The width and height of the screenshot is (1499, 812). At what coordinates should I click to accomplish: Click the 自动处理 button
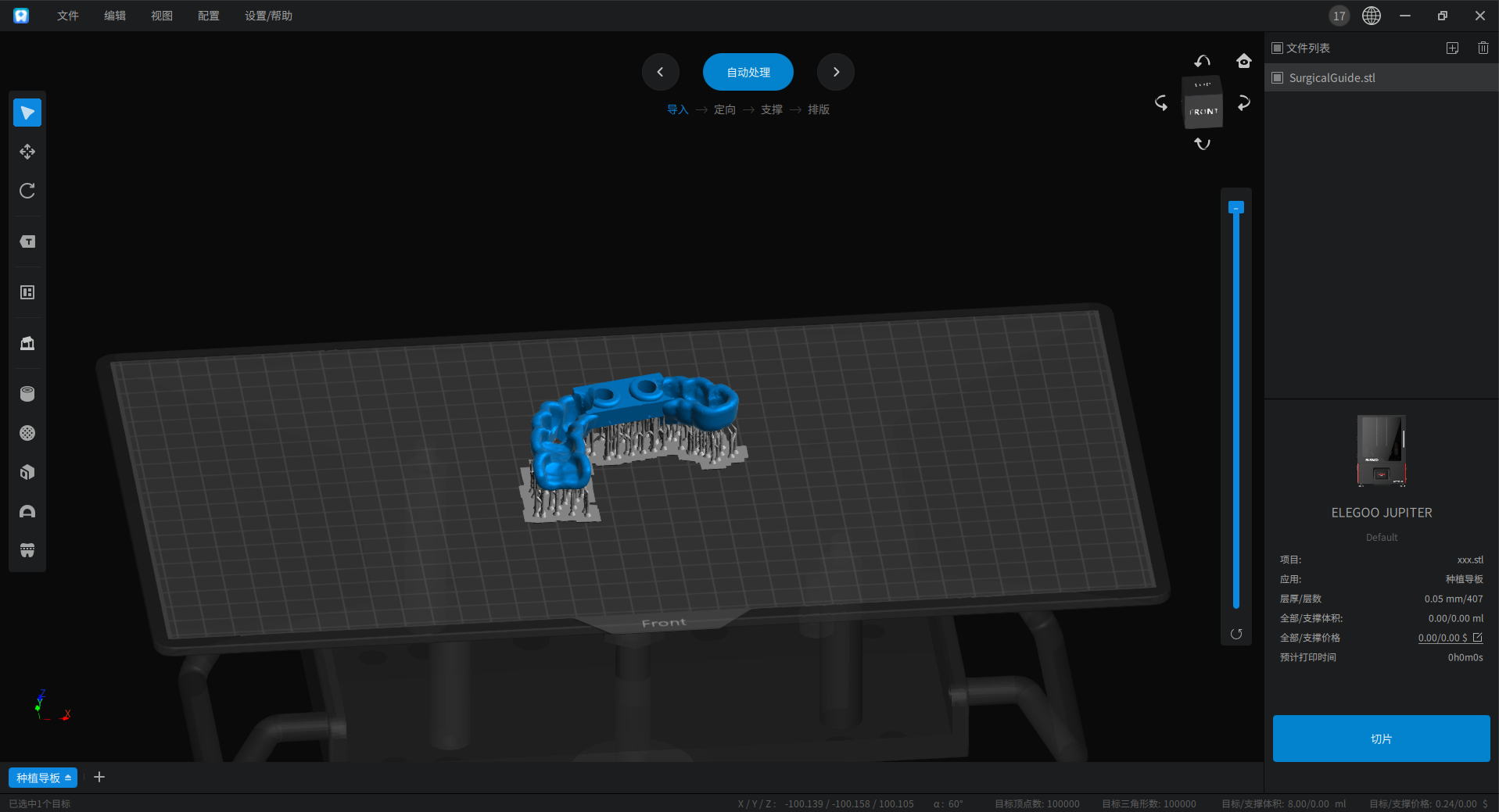click(x=748, y=72)
